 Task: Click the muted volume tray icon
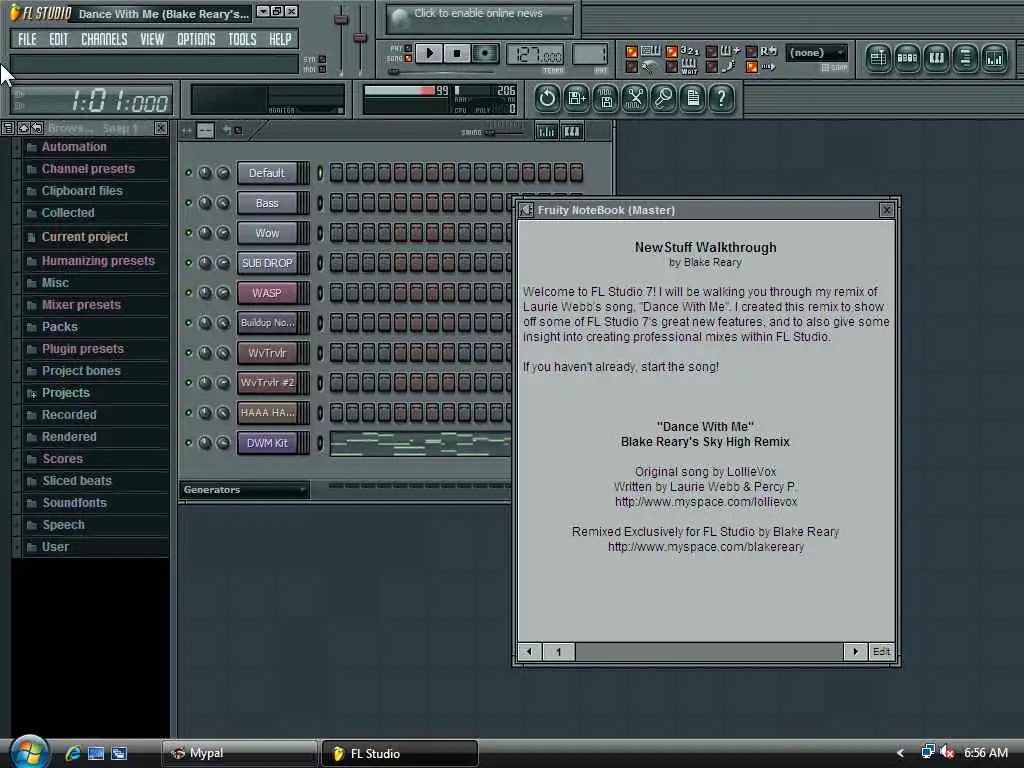[947, 753]
